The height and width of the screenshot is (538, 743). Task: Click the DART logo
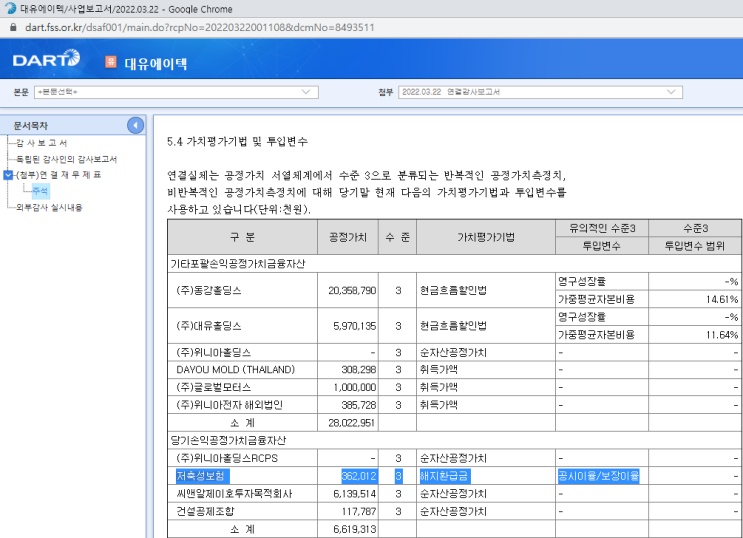point(46,59)
